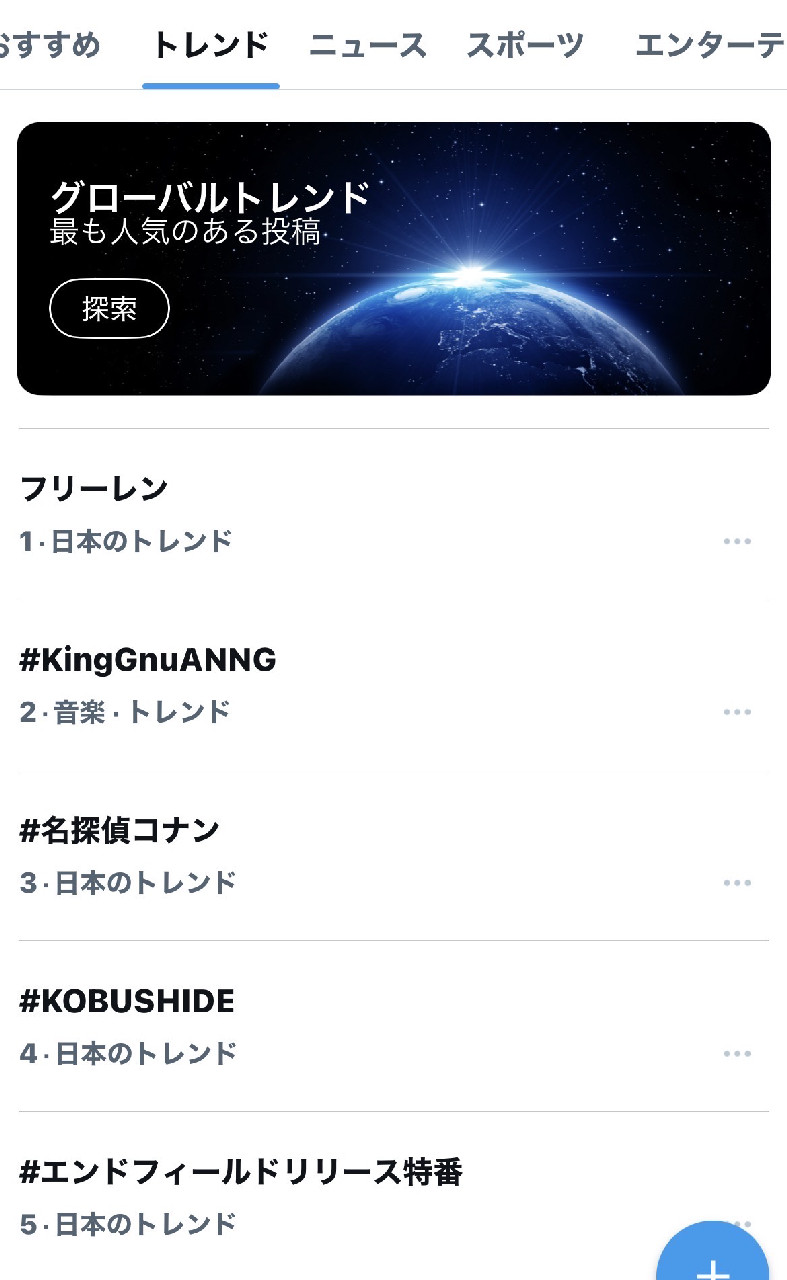Open more options for #名探偵コナン trend
The height and width of the screenshot is (1280, 787).
[737, 883]
